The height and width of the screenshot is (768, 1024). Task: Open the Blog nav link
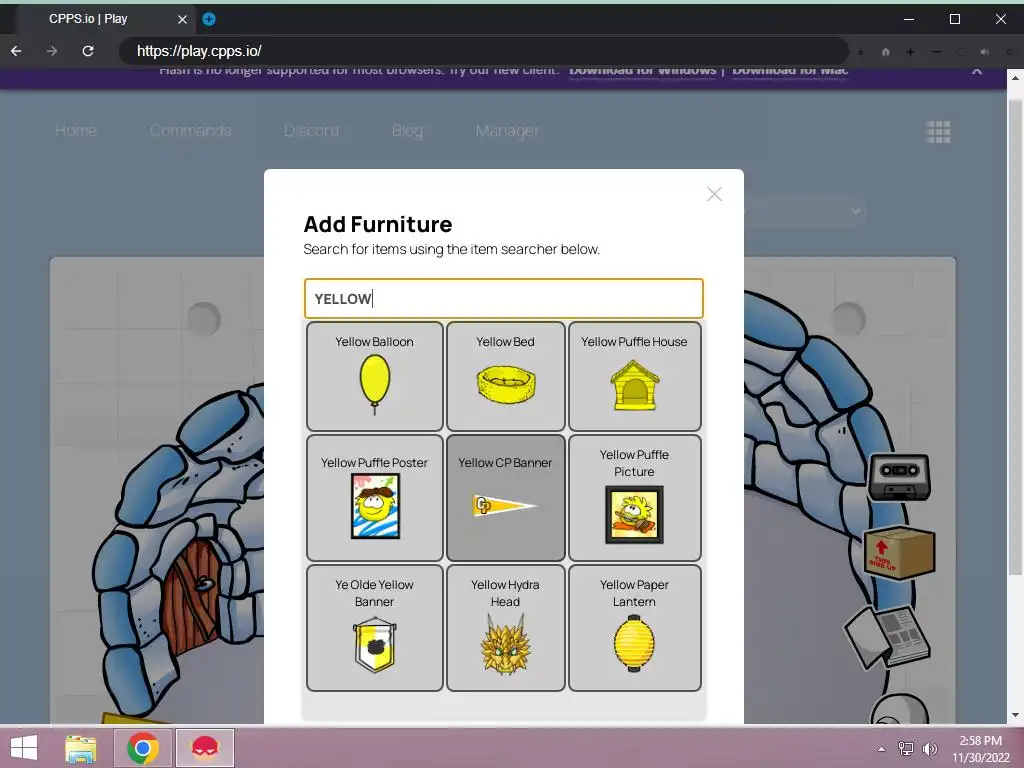coord(407,131)
